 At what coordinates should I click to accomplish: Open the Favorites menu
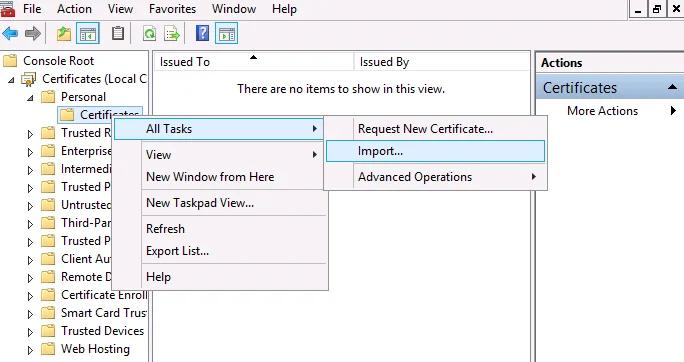(172, 9)
